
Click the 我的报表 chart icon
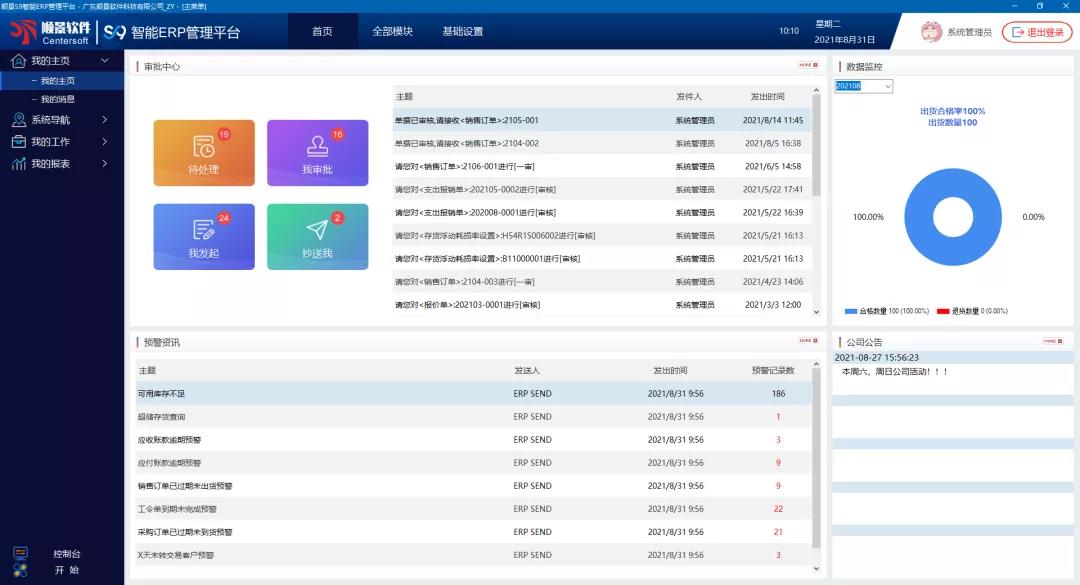19,164
